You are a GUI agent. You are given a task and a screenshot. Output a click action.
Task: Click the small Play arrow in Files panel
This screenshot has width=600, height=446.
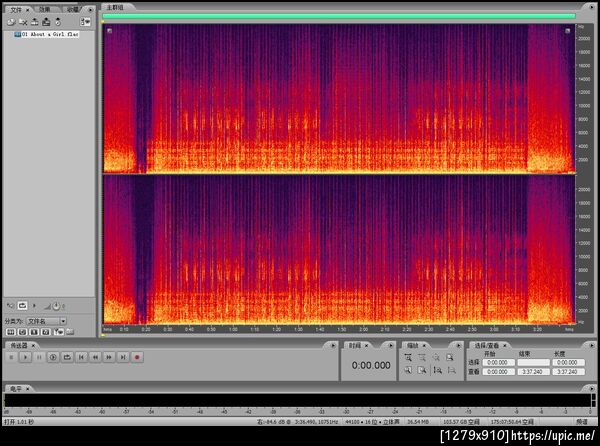click(x=34, y=306)
